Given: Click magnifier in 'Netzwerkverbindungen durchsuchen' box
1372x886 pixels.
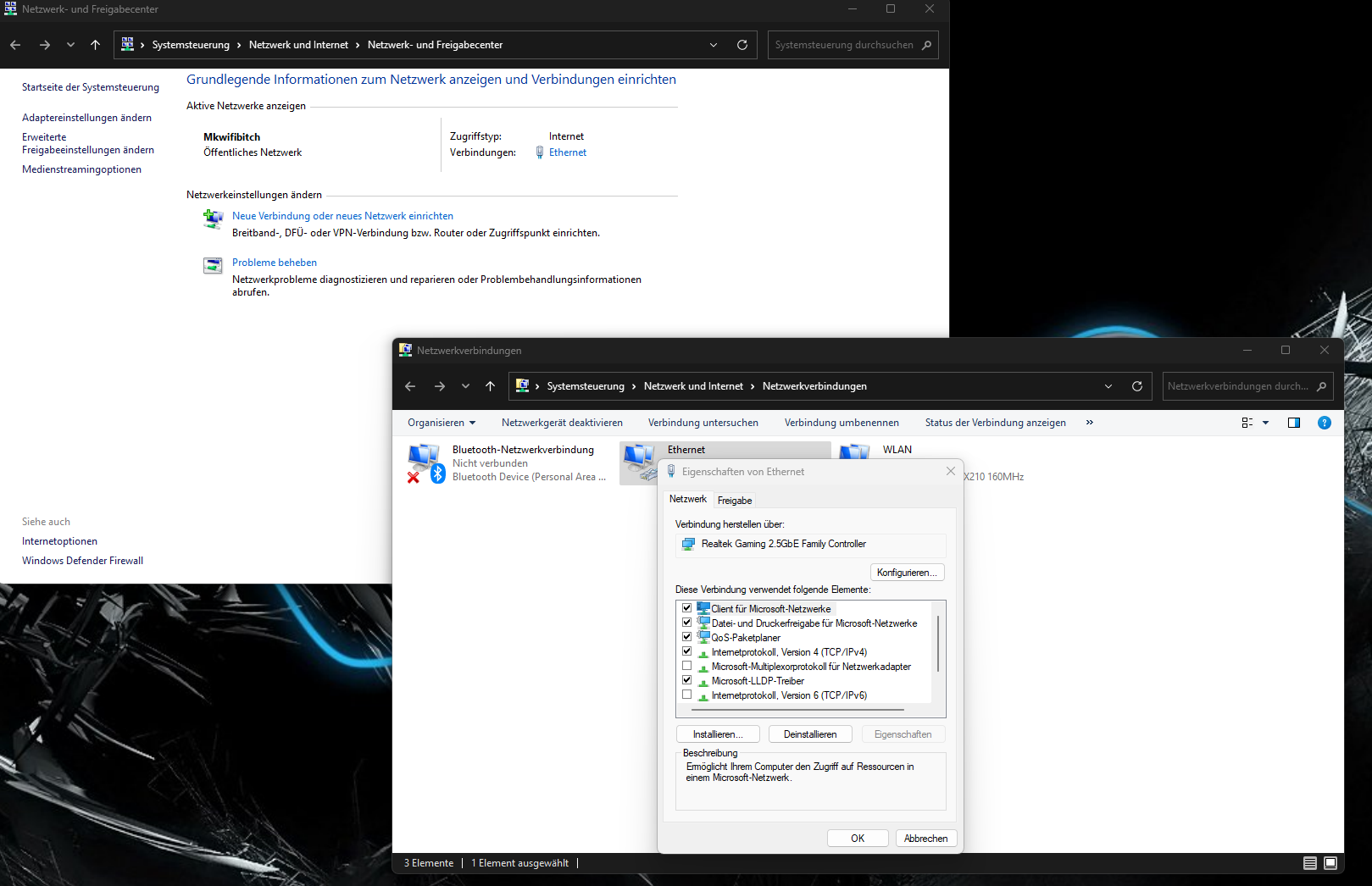Looking at the screenshot, I should point(1321,386).
